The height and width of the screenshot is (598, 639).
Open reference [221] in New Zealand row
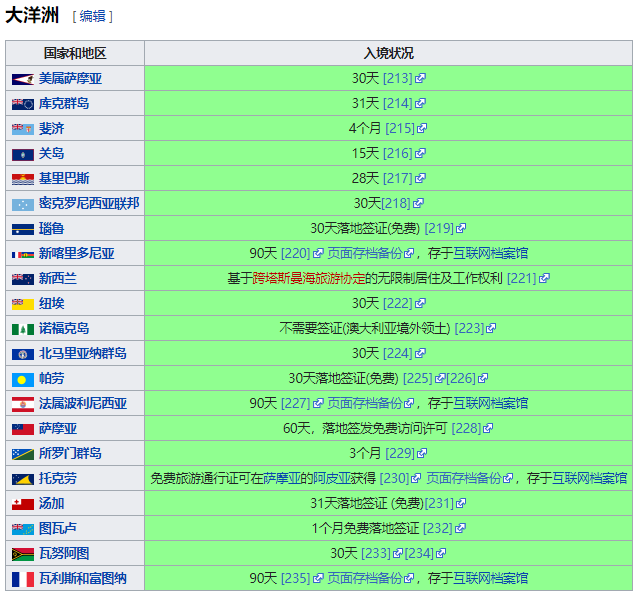[528, 278]
